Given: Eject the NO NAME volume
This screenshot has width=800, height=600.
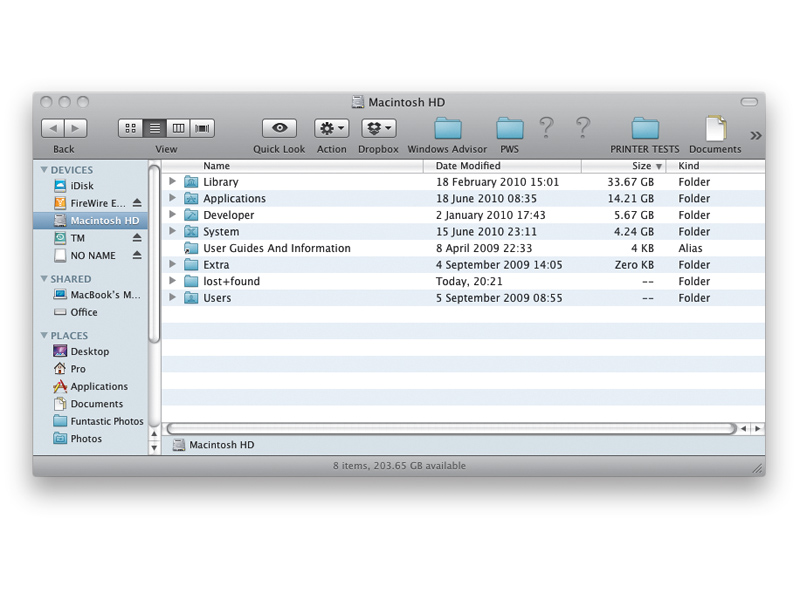Looking at the screenshot, I should [137, 255].
